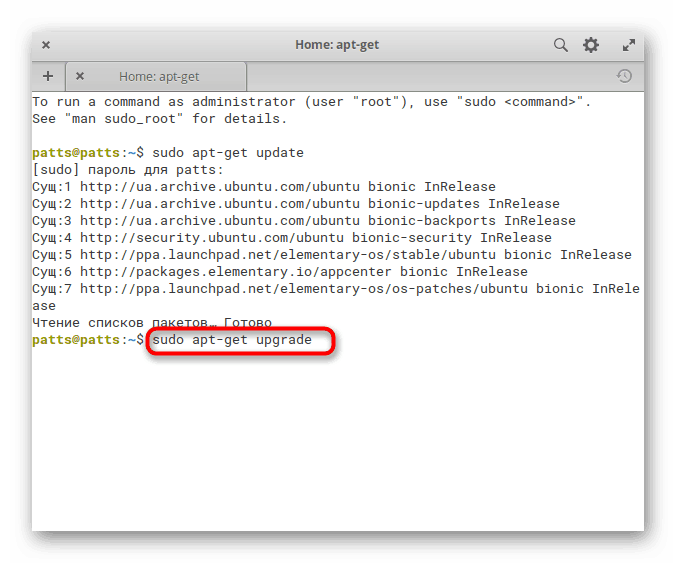The width and height of the screenshot is (676, 563).
Task: Click the Чтение списков пакетов… Готово line
Action: (x=152, y=323)
